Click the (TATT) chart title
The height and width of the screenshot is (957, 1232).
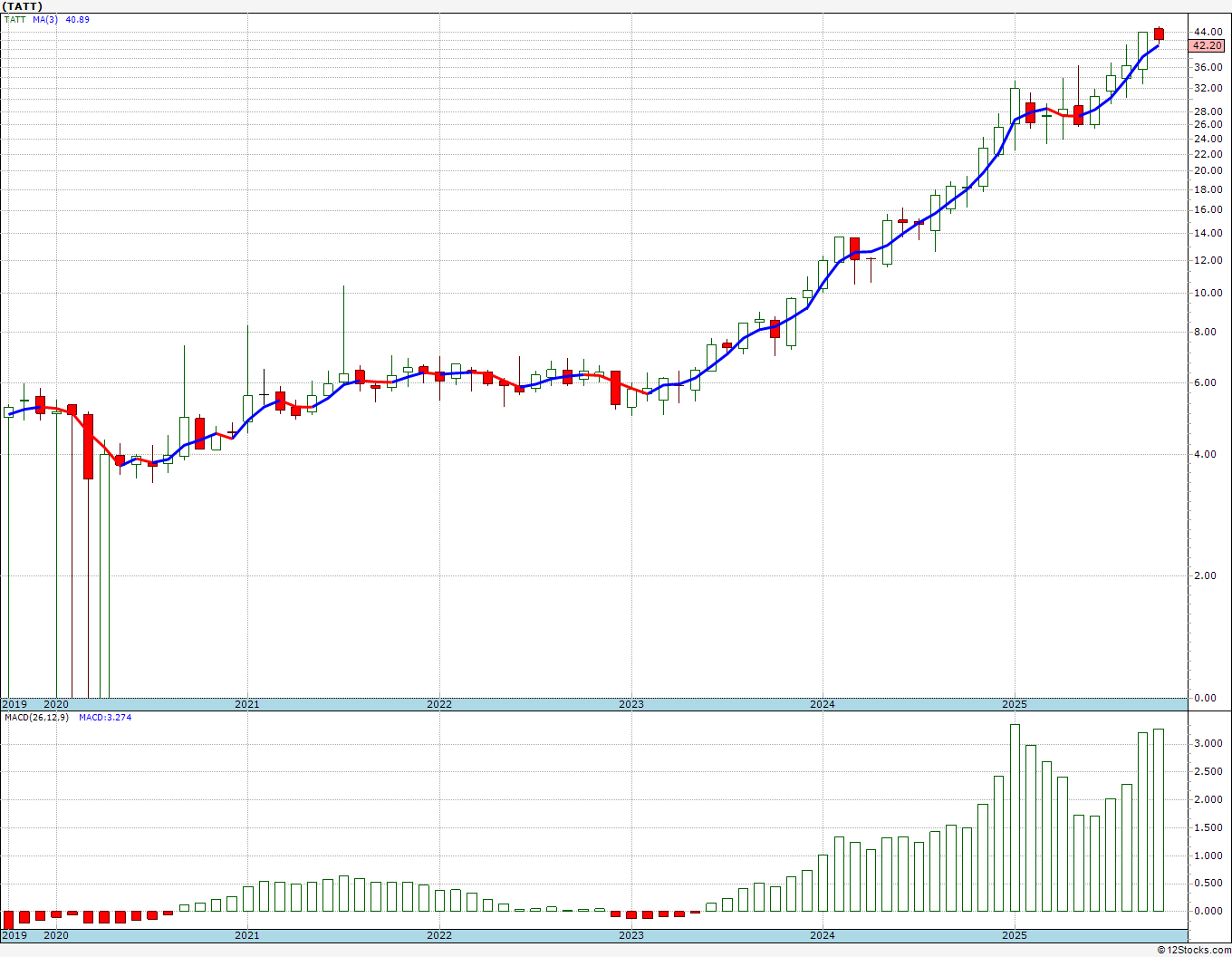coord(23,6)
